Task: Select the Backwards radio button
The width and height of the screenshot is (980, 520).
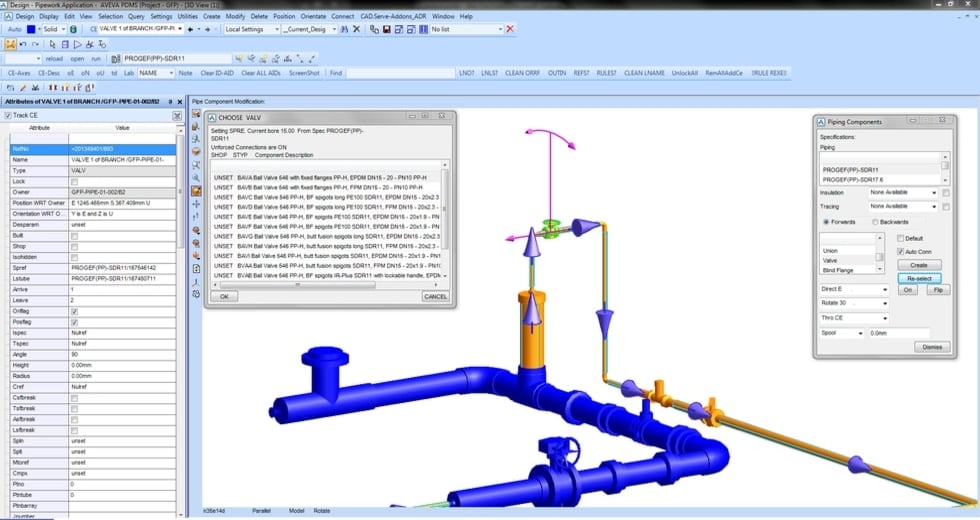Action: [x=876, y=221]
